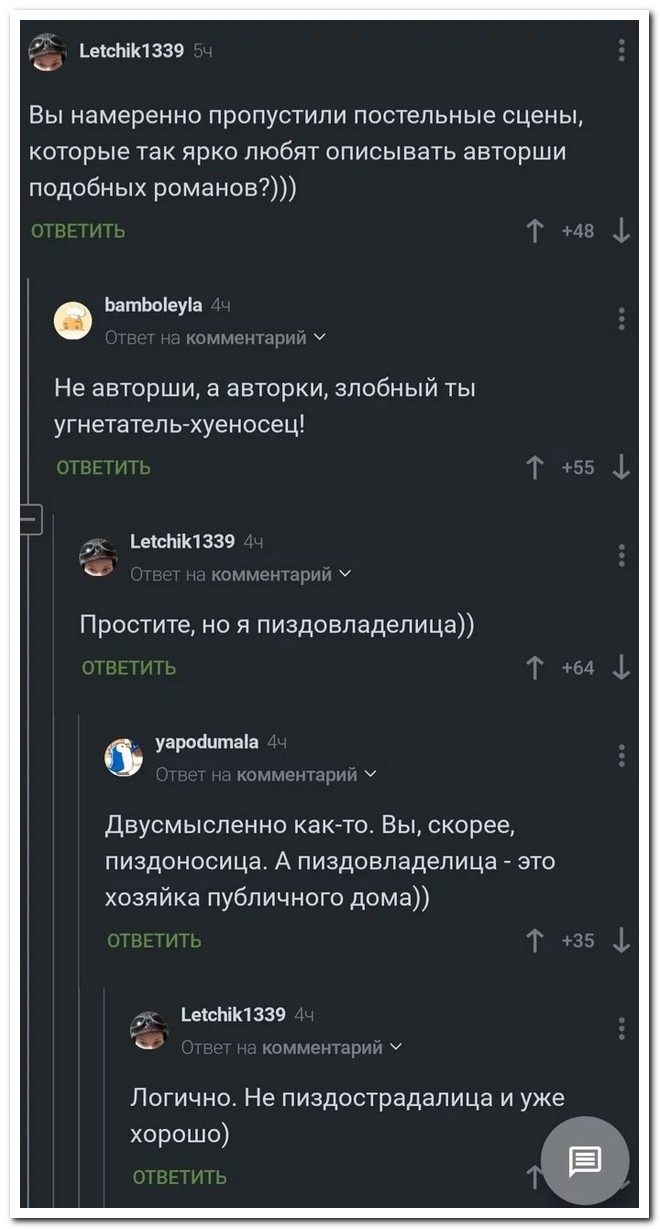The width and height of the screenshot is (660, 1229).
Task: Expand parent comment reference under yapodumala
Action: tap(370, 774)
